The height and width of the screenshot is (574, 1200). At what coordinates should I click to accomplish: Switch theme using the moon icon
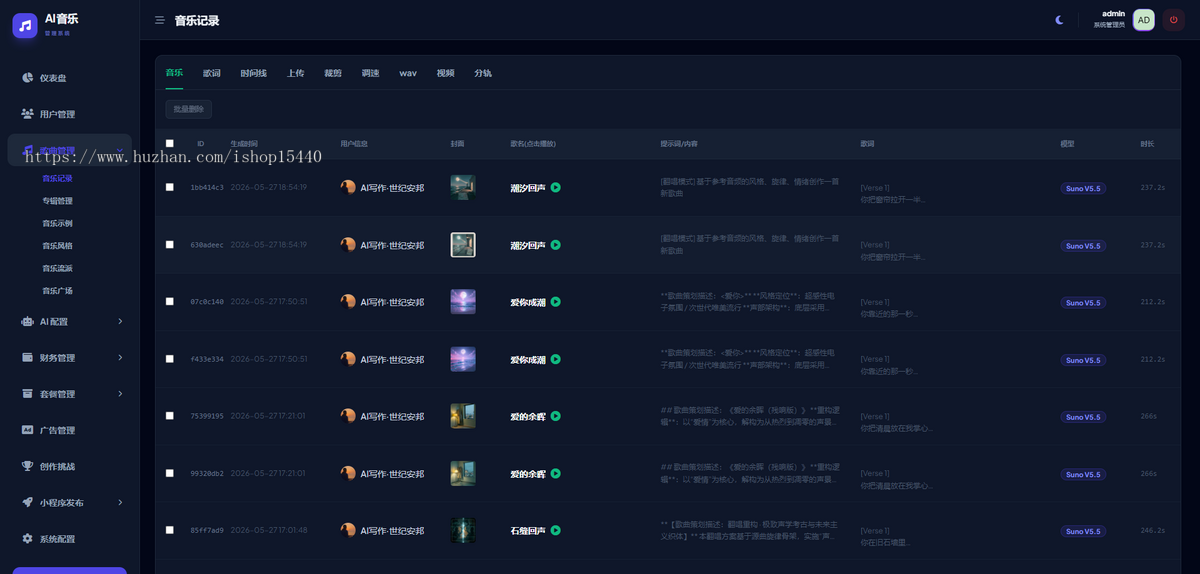(1060, 20)
